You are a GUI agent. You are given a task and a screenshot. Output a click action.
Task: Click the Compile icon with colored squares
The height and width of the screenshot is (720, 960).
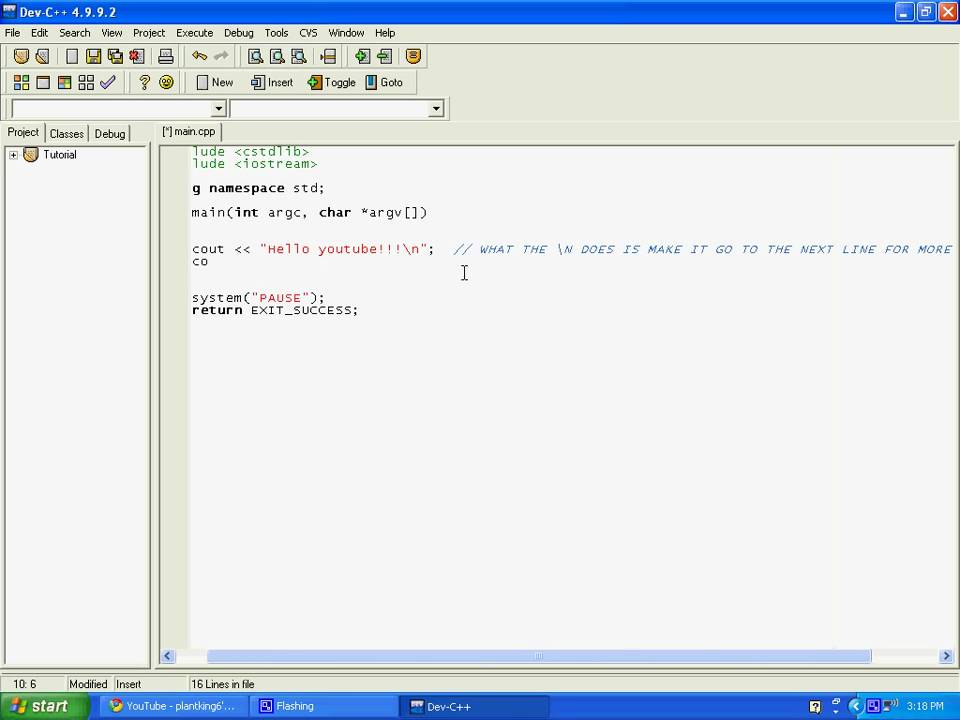click(x=21, y=82)
